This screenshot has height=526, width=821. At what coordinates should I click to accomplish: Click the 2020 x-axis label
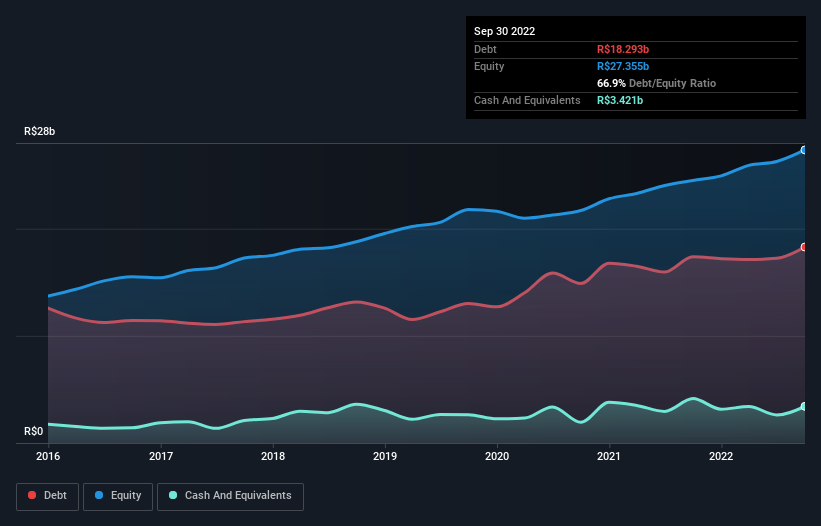pyautogui.click(x=497, y=456)
